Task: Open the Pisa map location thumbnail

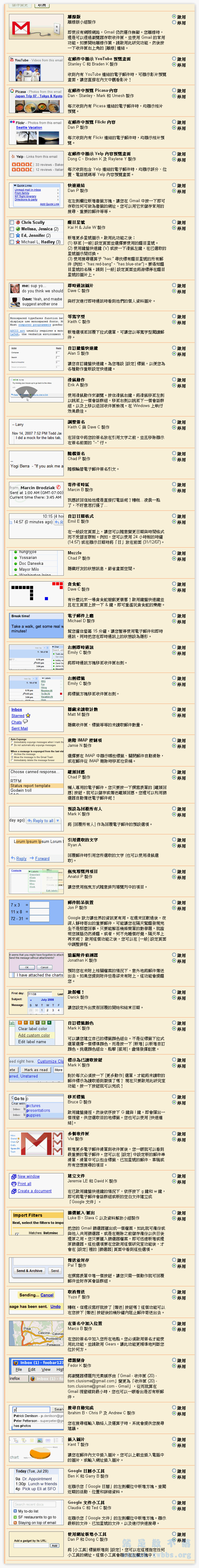Action: coord(37,1334)
